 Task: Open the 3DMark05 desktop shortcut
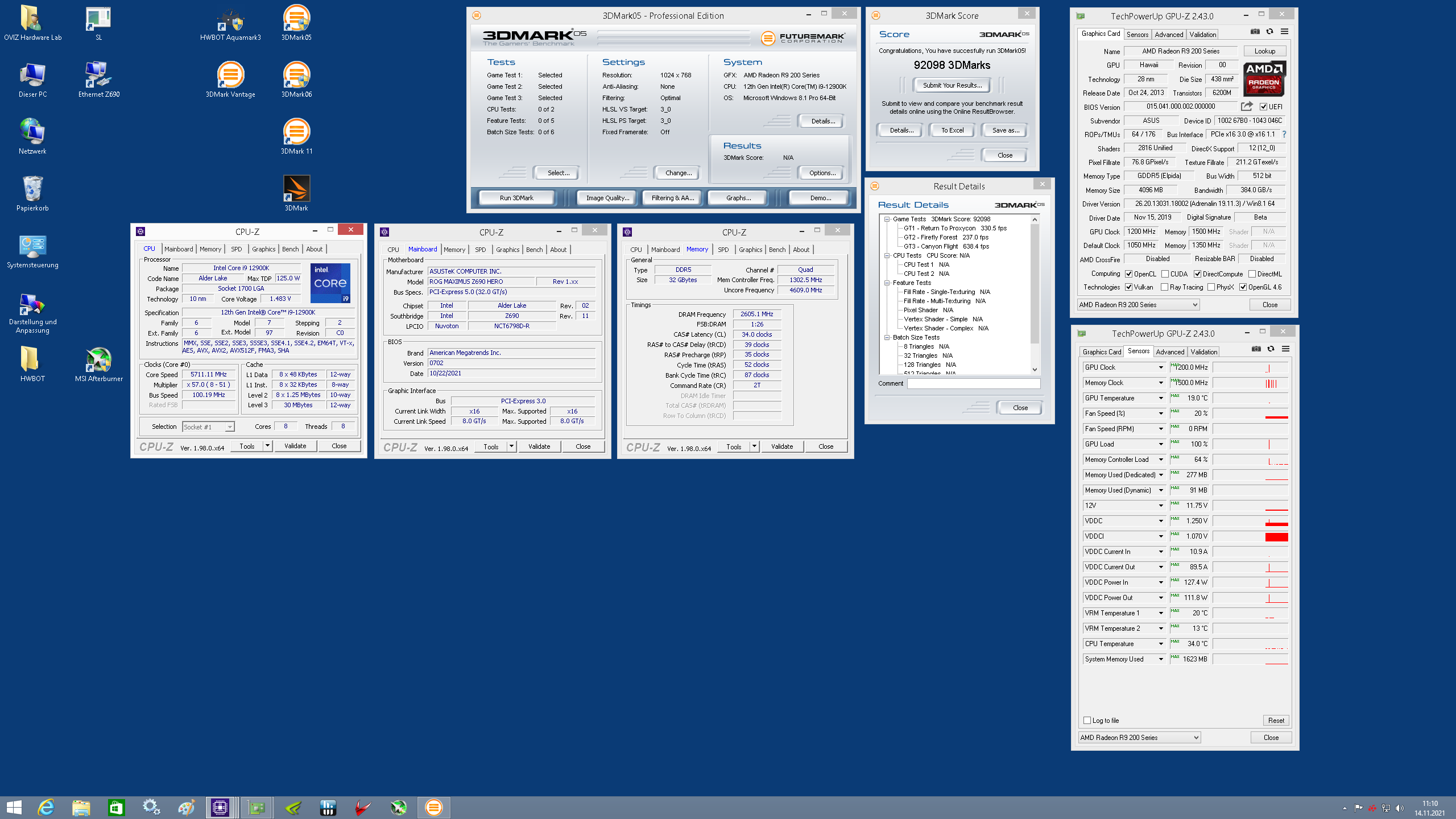click(296, 23)
